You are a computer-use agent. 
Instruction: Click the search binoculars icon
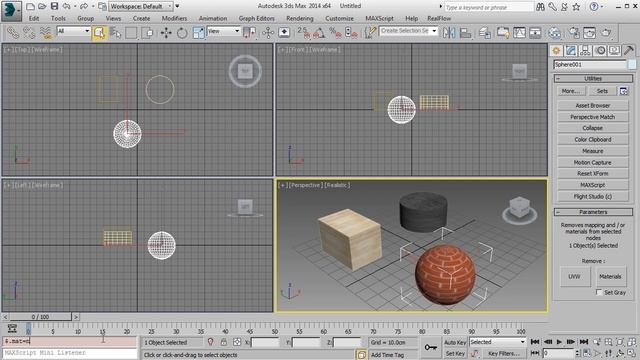[540, 7]
